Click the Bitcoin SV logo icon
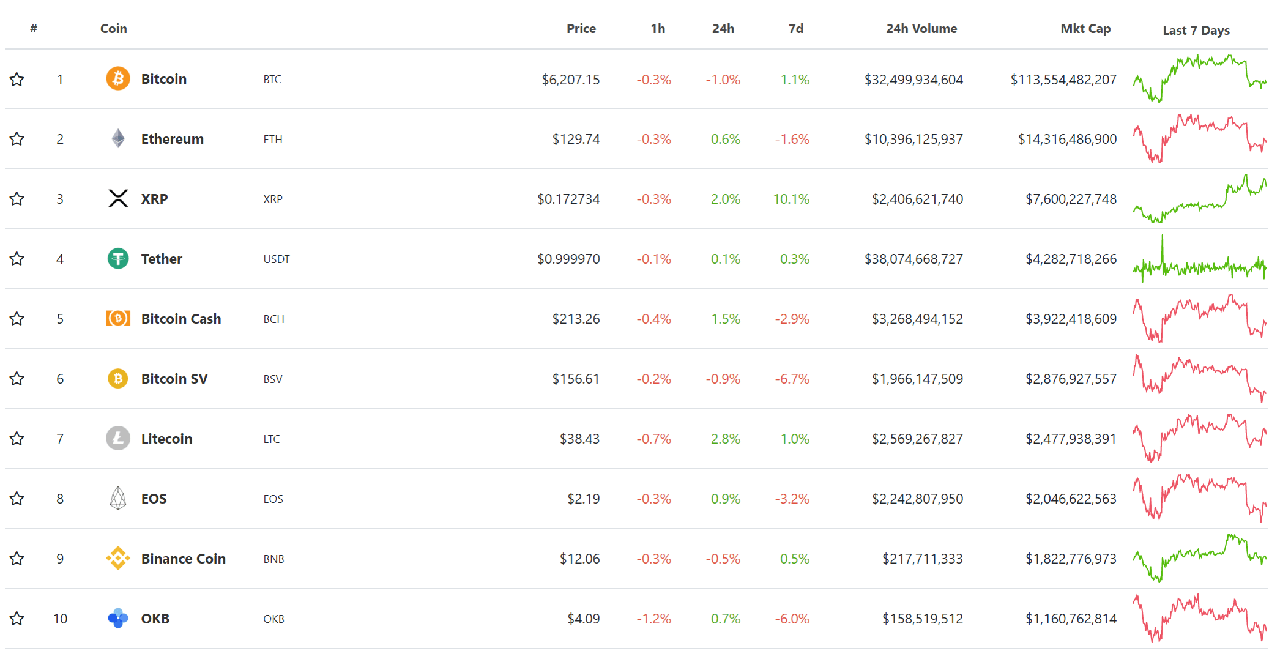Screen dimensions: 1280x651 point(118,378)
